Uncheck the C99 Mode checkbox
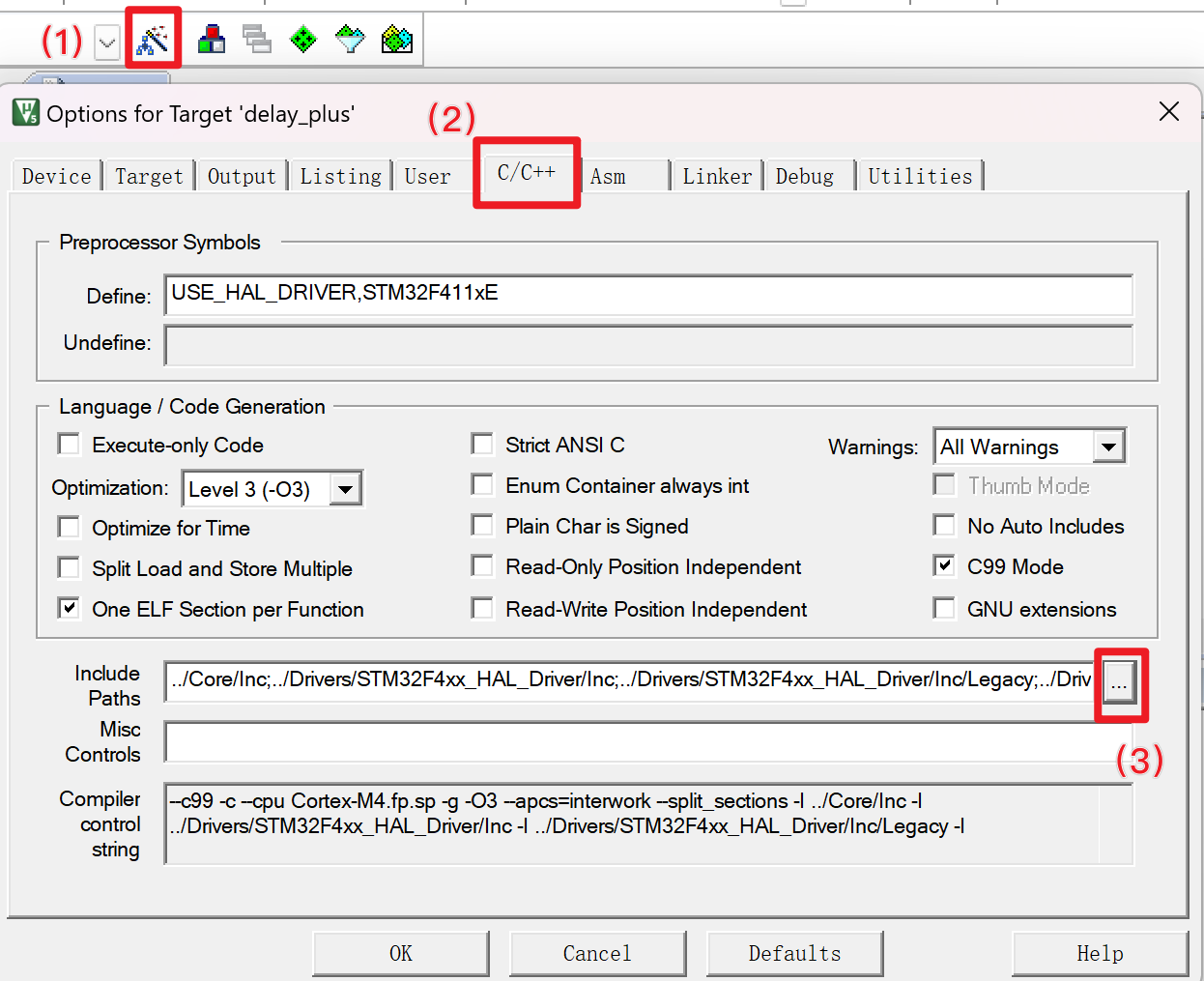 point(944,565)
